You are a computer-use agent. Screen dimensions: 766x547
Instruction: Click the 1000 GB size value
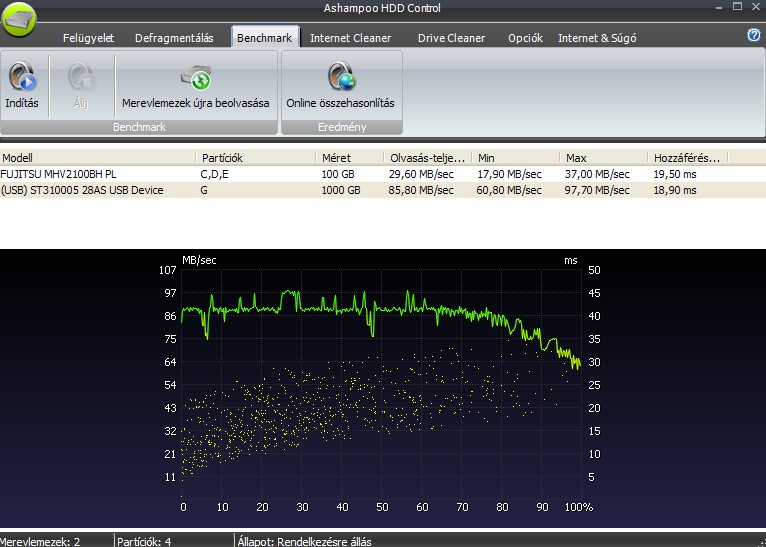(341, 190)
